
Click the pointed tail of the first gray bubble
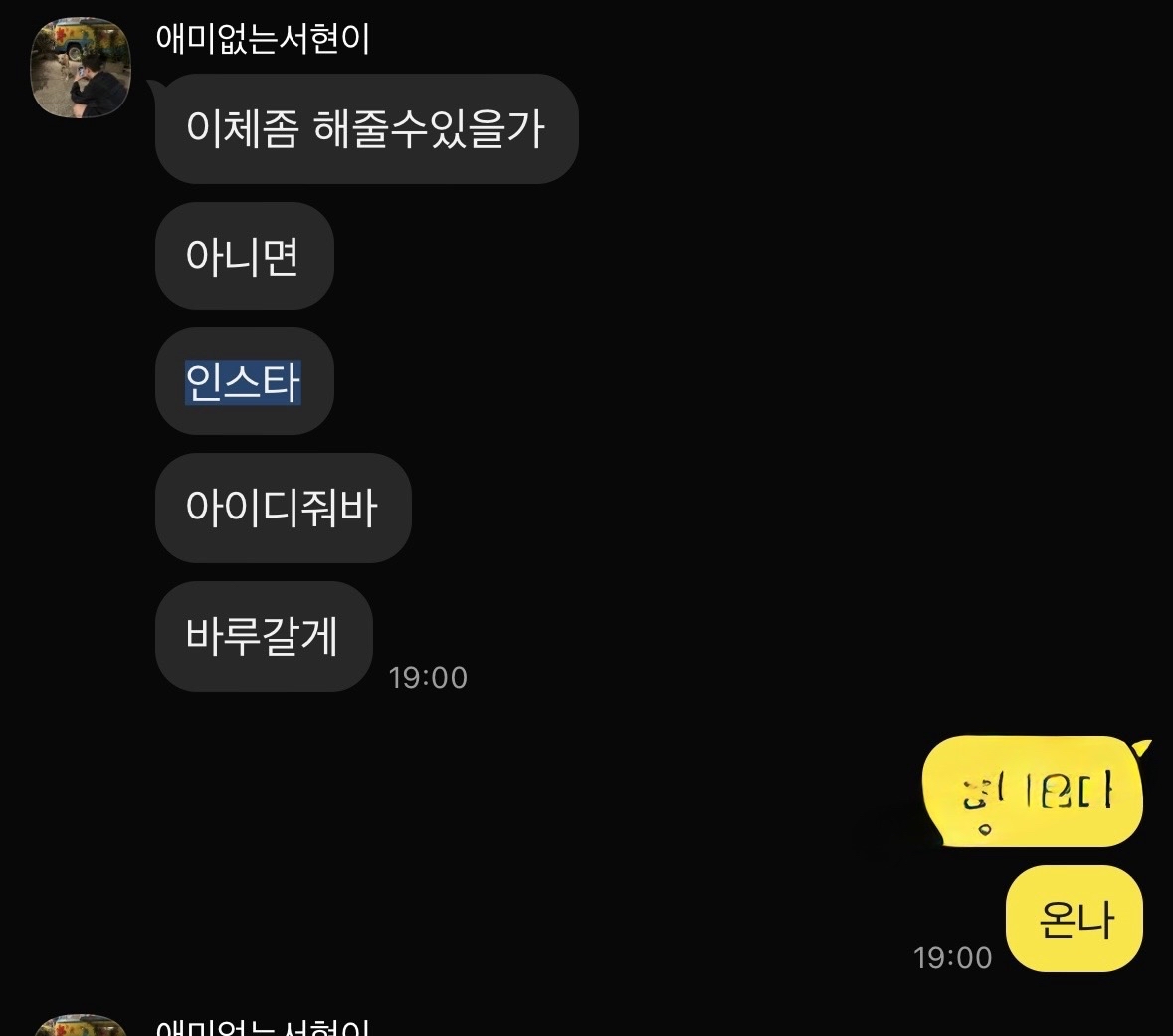153,85
